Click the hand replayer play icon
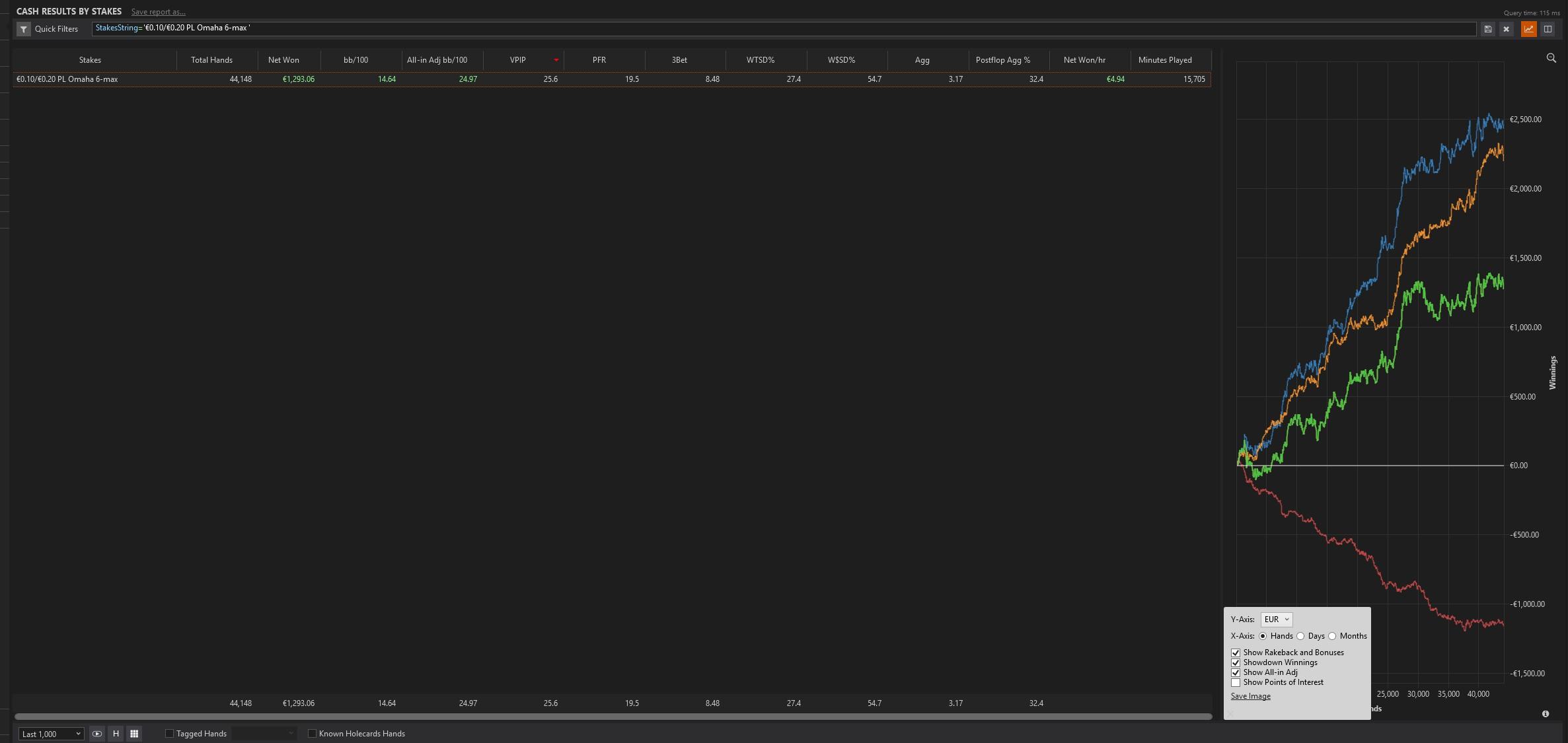This screenshot has width=1568, height=743. 97,734
